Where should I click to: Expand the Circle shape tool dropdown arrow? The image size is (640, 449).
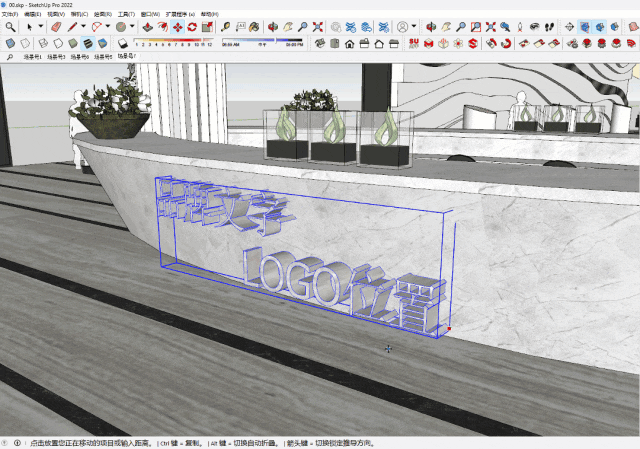click(132, 27)
